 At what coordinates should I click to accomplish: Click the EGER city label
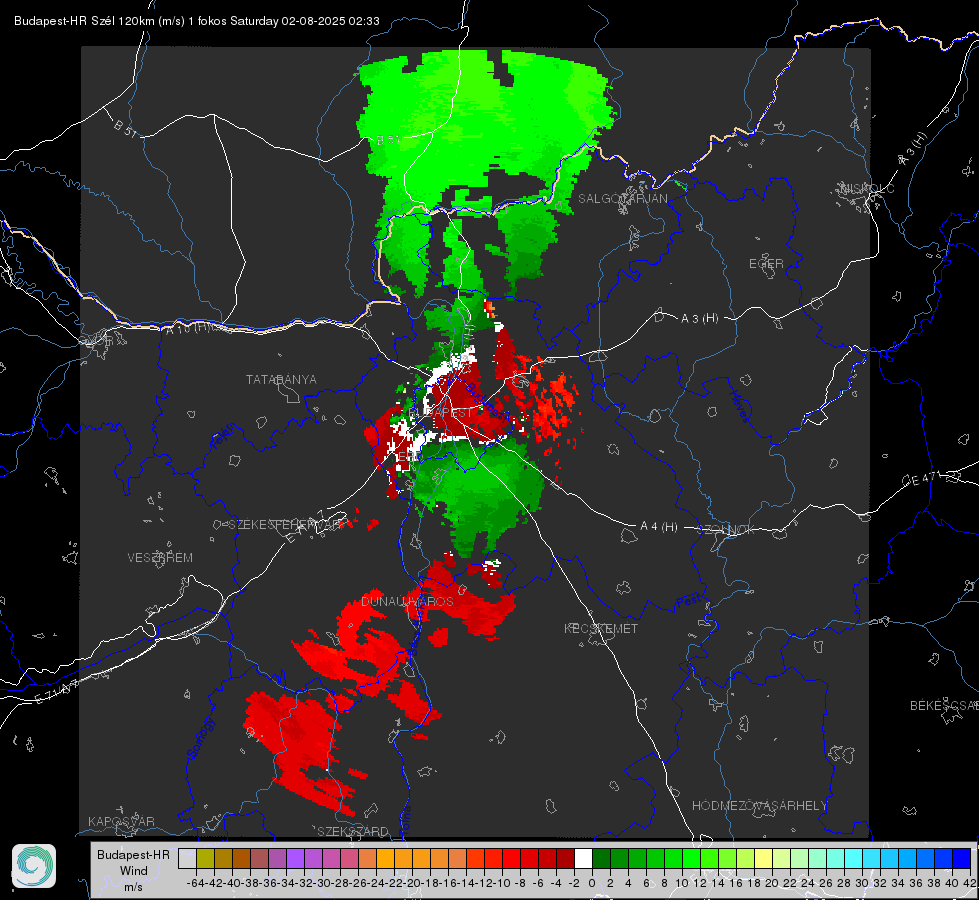[766, 264]
